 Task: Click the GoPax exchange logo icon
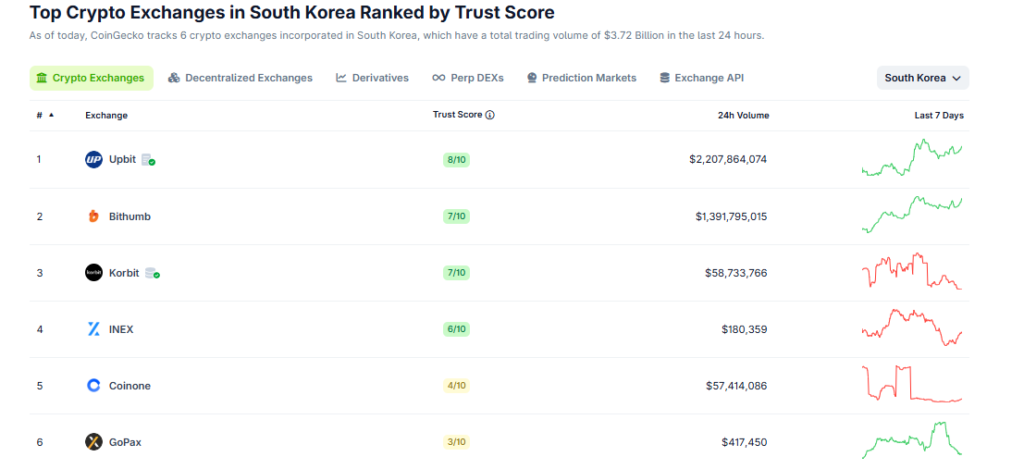point(94,442)
